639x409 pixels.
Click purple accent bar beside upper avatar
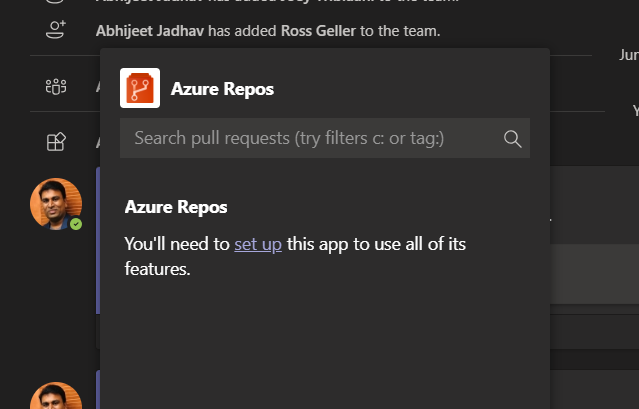point(98,250)
